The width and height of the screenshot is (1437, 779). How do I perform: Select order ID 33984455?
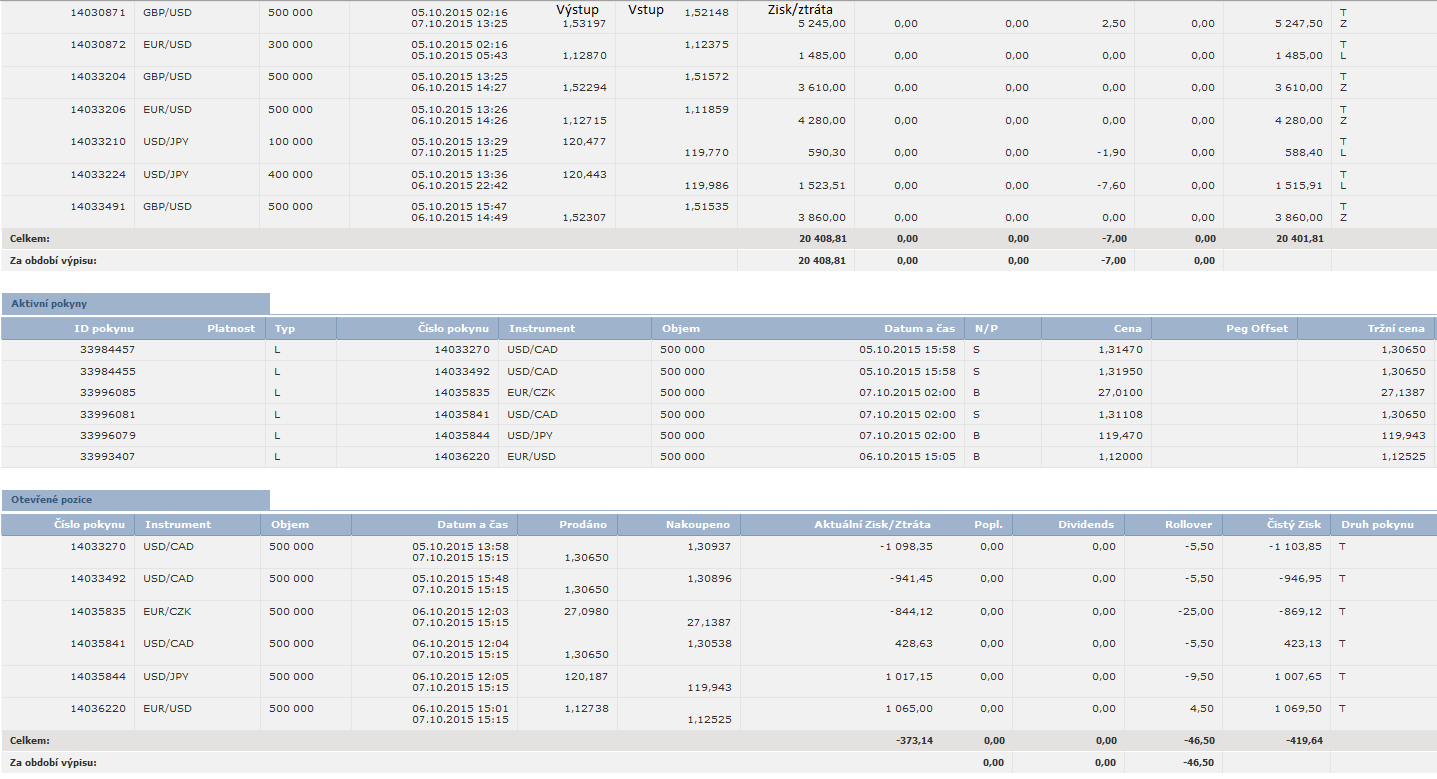(107, 371)
